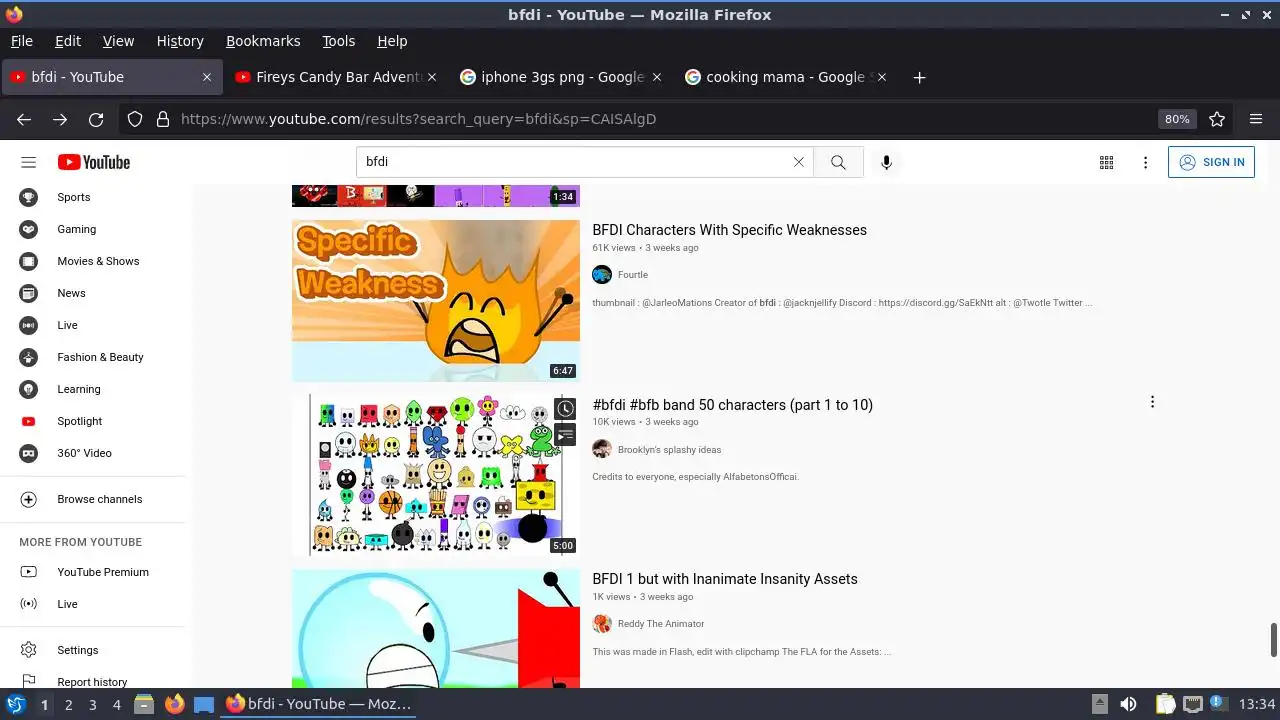Add 50 characters video to queue
Viewport: 1280px width, 720px height.
coord(565,434)
